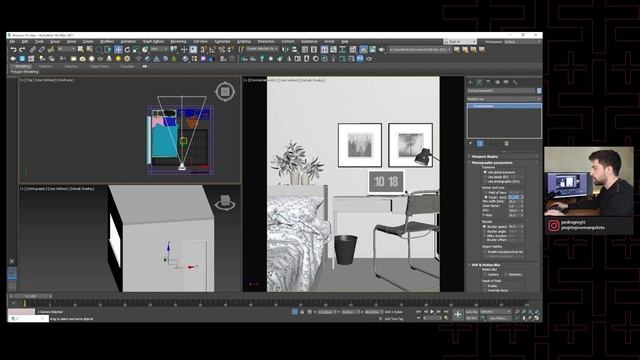Open the Rendering menu
This screenshot has height=360, width=640.
pos(178,42)
